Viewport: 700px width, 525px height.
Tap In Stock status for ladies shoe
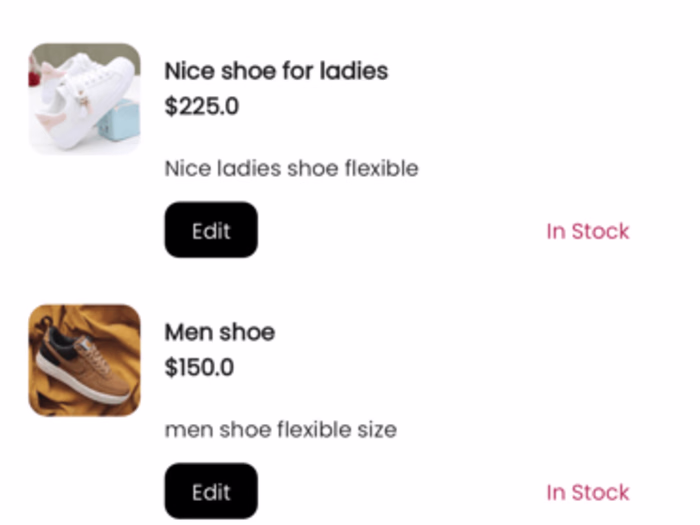pyautogui.click(x=587, y=231)
